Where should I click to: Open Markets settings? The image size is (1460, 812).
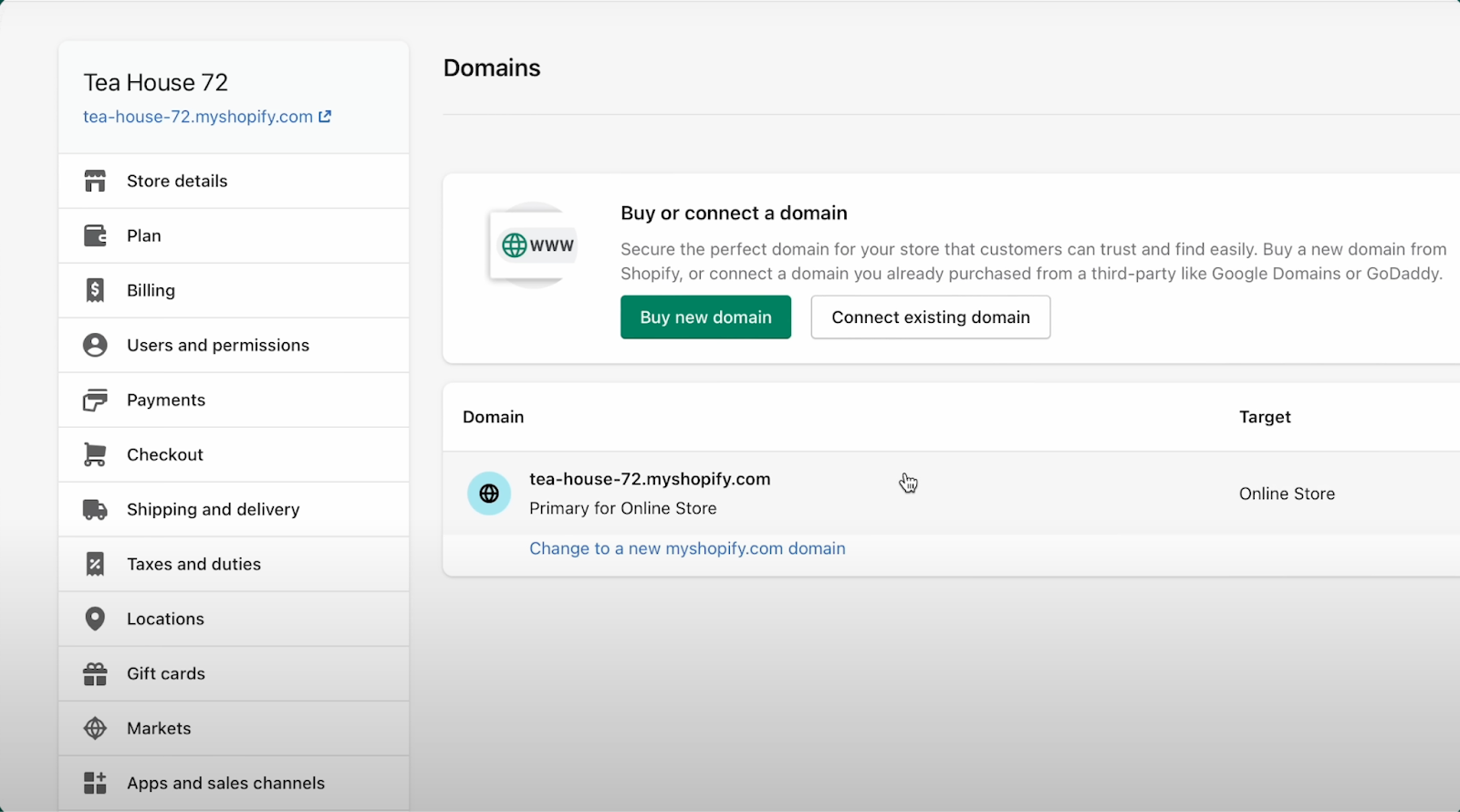click(x=234, y=728)
